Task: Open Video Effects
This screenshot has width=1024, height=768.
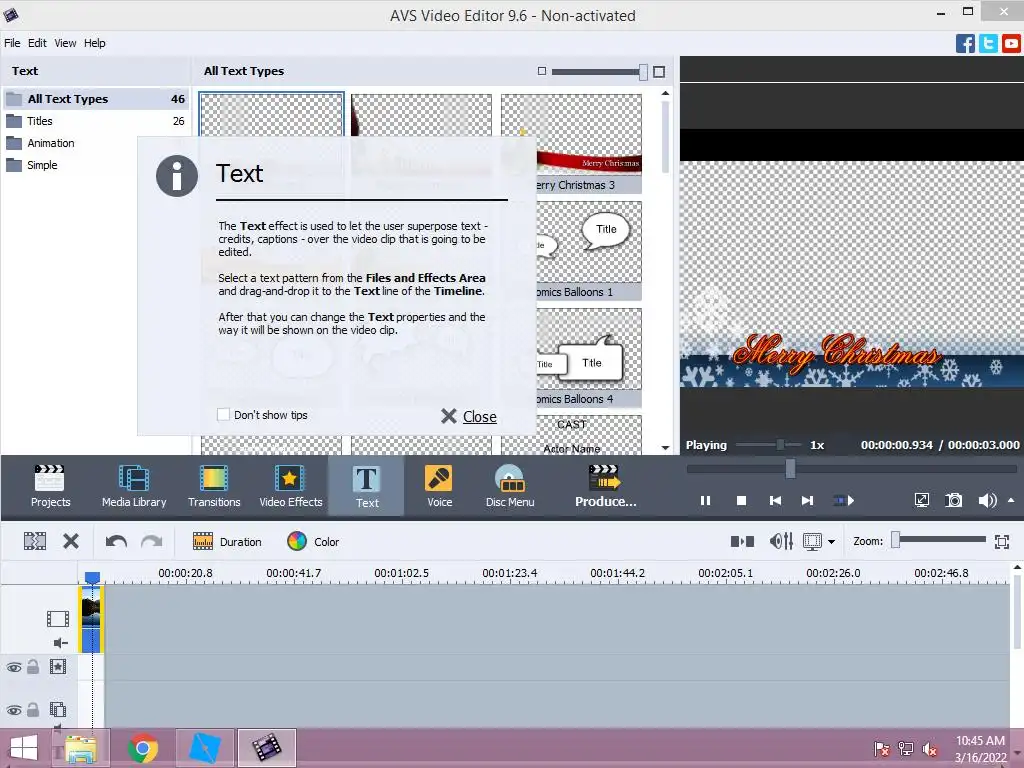Action: 291,486
